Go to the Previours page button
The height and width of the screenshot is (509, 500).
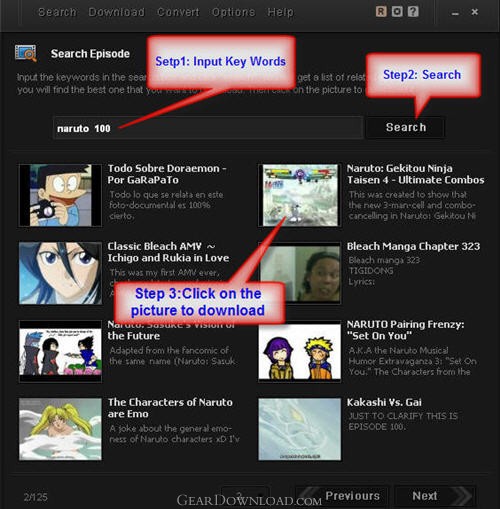pos(343,496)
